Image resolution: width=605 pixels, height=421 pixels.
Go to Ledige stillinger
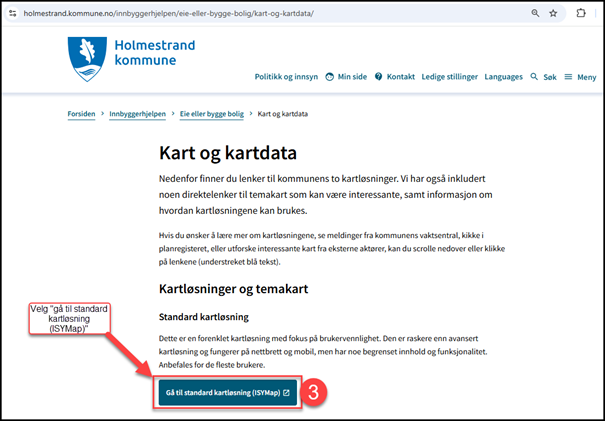450,77
